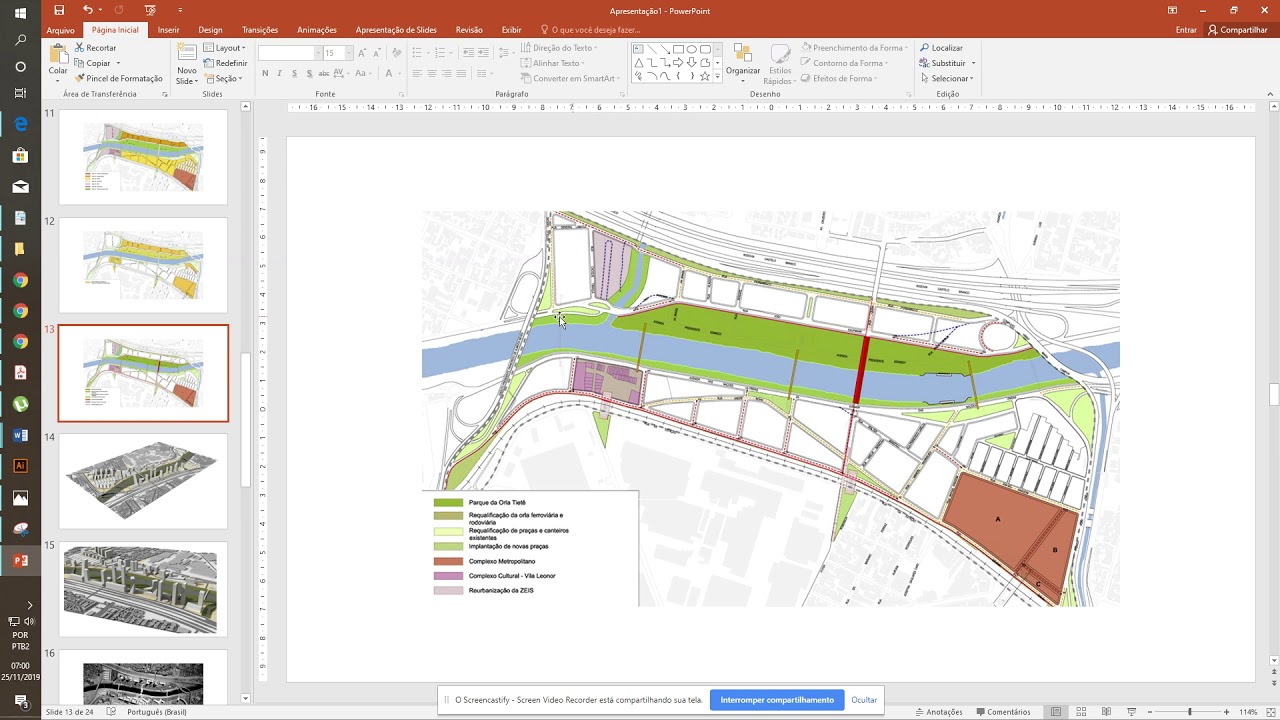Viewport: 1280px width, 720px height.
Task: Select the rectangle shape in shapes gallery
Action: [678, 49]
